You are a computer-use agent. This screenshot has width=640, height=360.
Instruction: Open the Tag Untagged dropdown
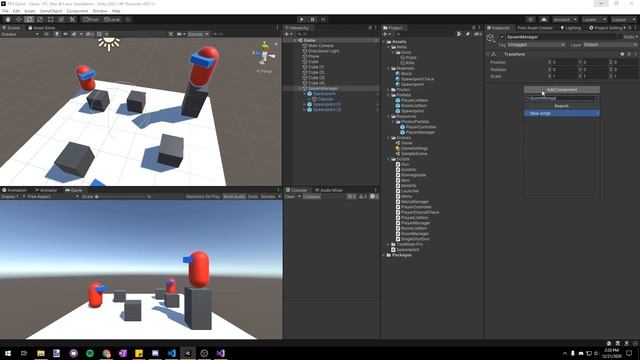tap(536, 44)
